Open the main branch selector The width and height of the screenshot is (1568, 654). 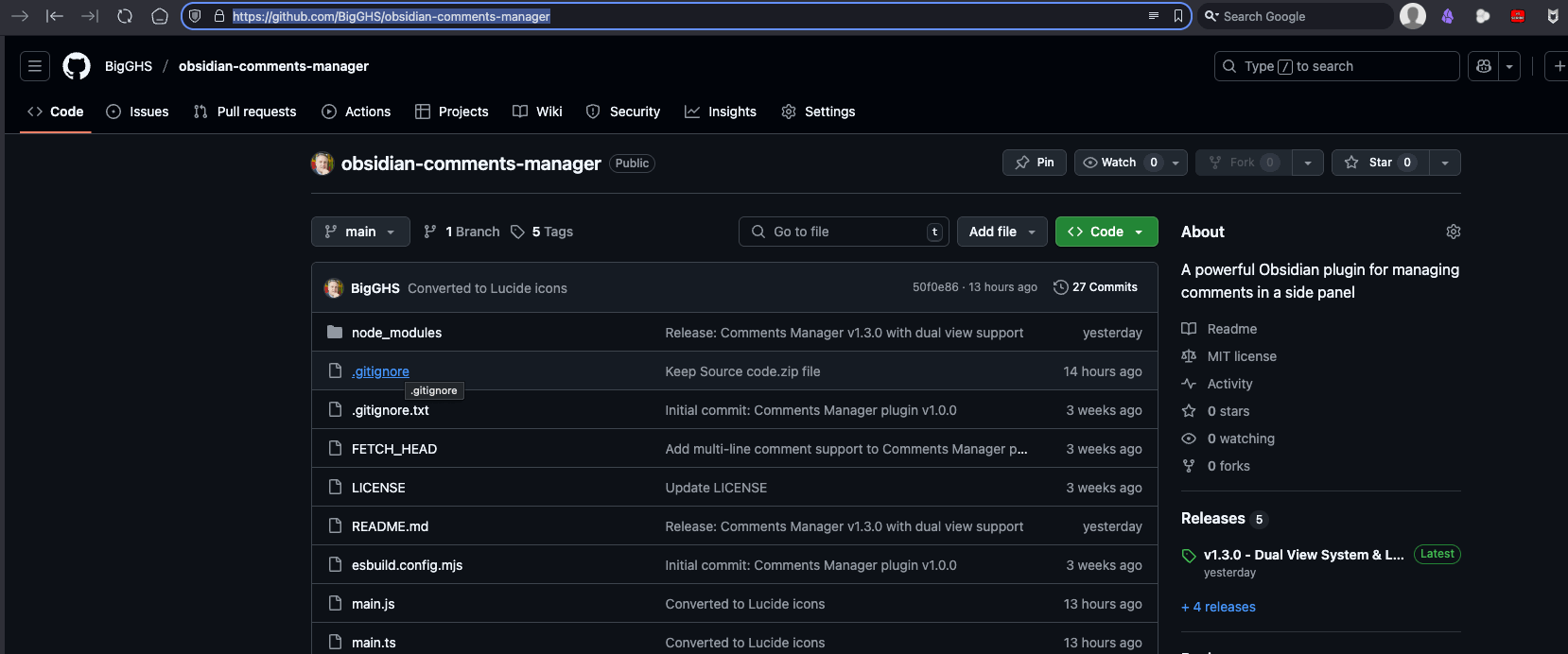click(360, 232)
